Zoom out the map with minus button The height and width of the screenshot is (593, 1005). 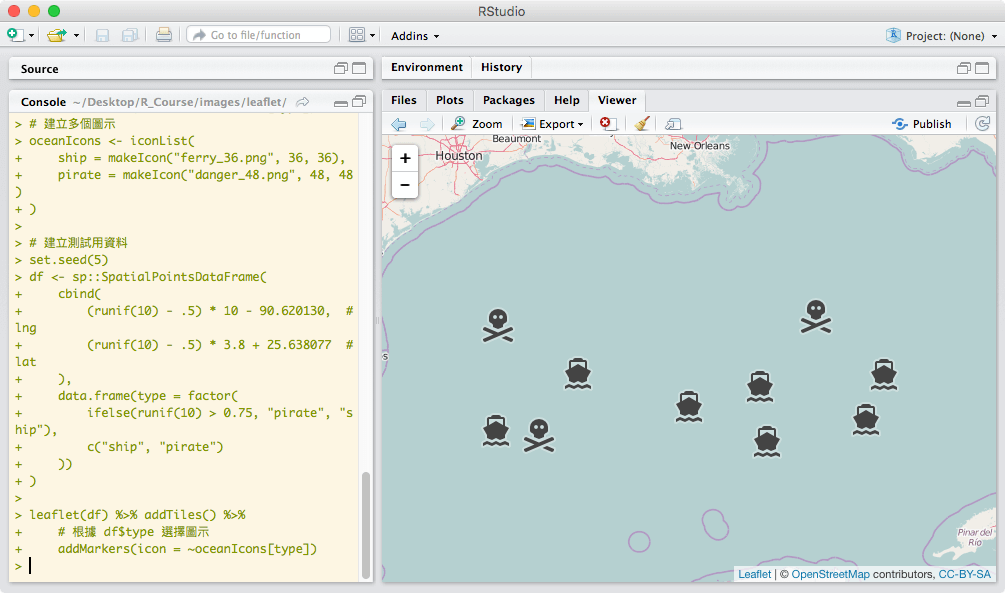coord(405,184)
